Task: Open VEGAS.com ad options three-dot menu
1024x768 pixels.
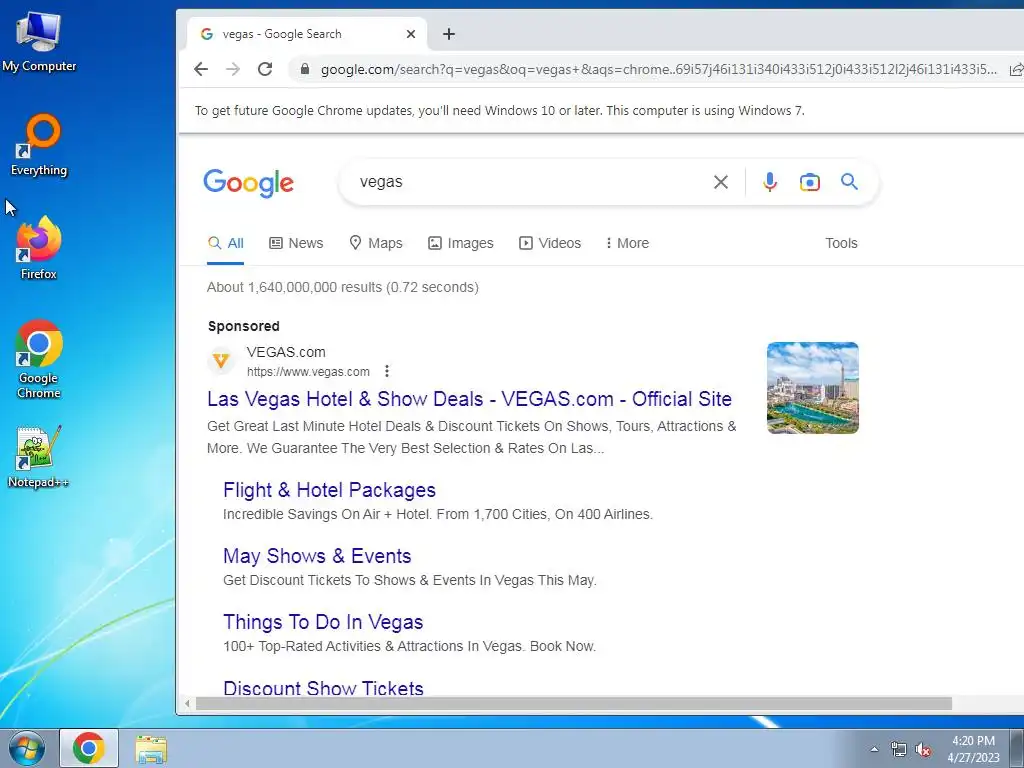Action: pyautogui.click(x=387, y=371)
